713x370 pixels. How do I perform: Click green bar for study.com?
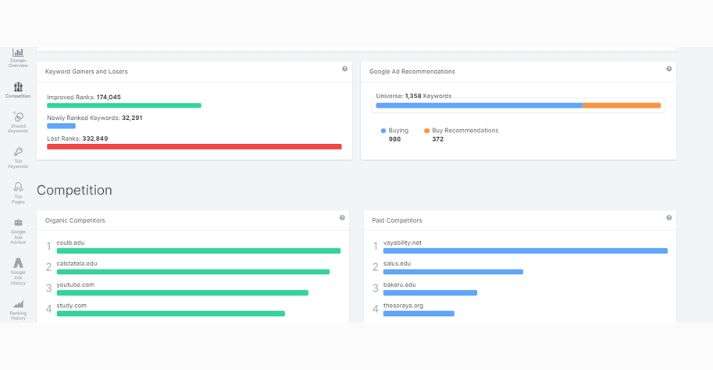pos(171,314)
